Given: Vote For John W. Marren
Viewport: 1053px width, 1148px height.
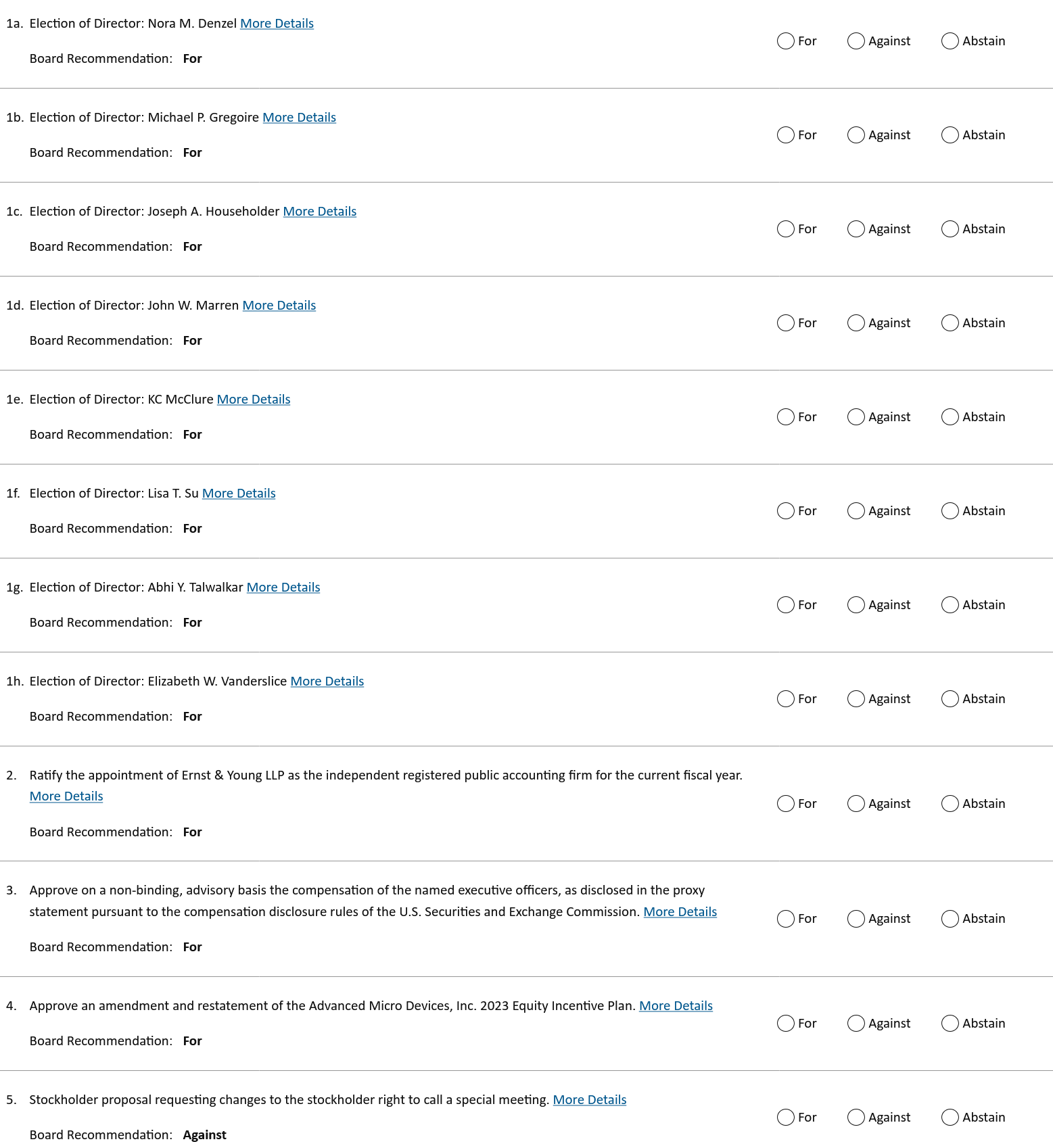Looking at the screenshot, I should (x=785, y=323).
